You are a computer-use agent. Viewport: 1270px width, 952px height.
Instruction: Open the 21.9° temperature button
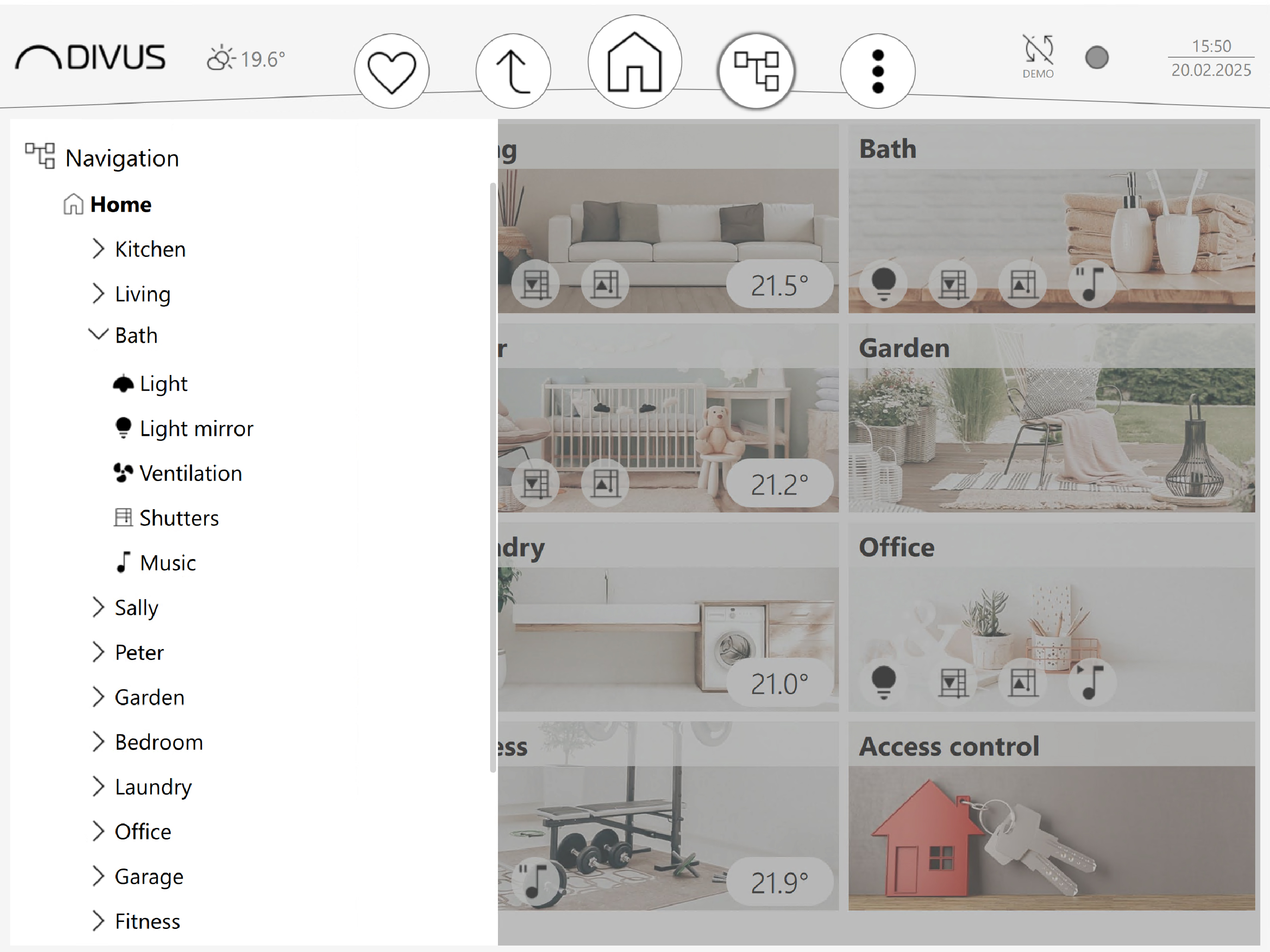point(780,882)
